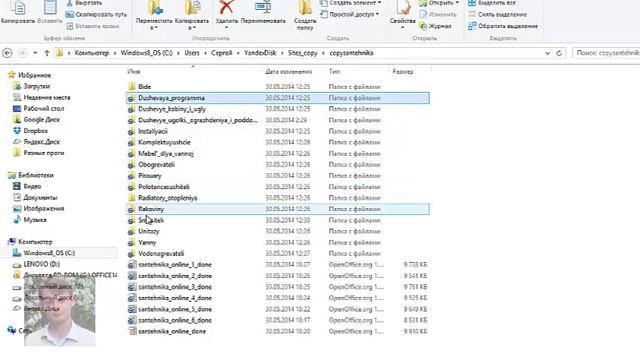Sort by the Имя column header
Screen dimensions: 640x360
(133, 71)
